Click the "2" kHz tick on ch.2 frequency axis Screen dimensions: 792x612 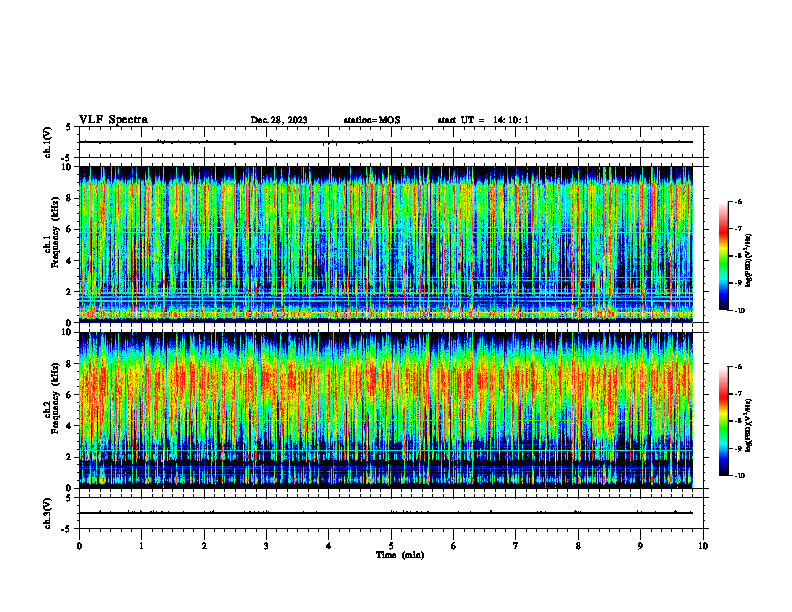(70, 457)
